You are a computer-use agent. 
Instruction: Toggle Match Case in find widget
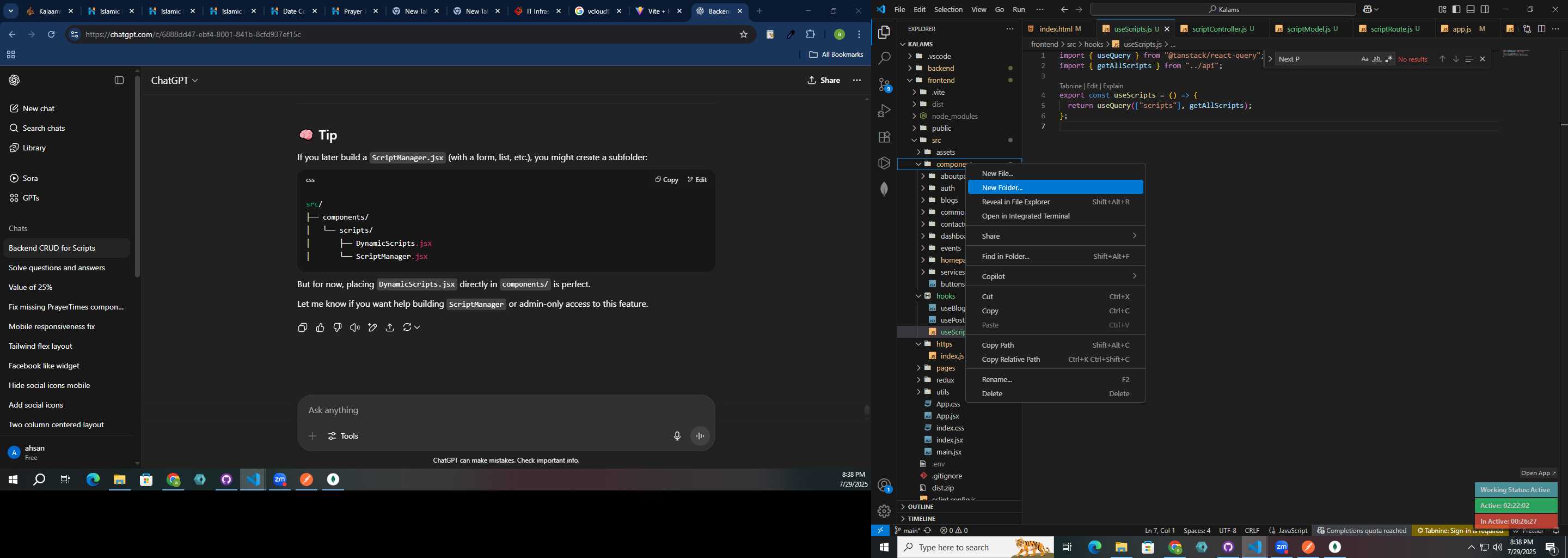(x=1365, y=59)
